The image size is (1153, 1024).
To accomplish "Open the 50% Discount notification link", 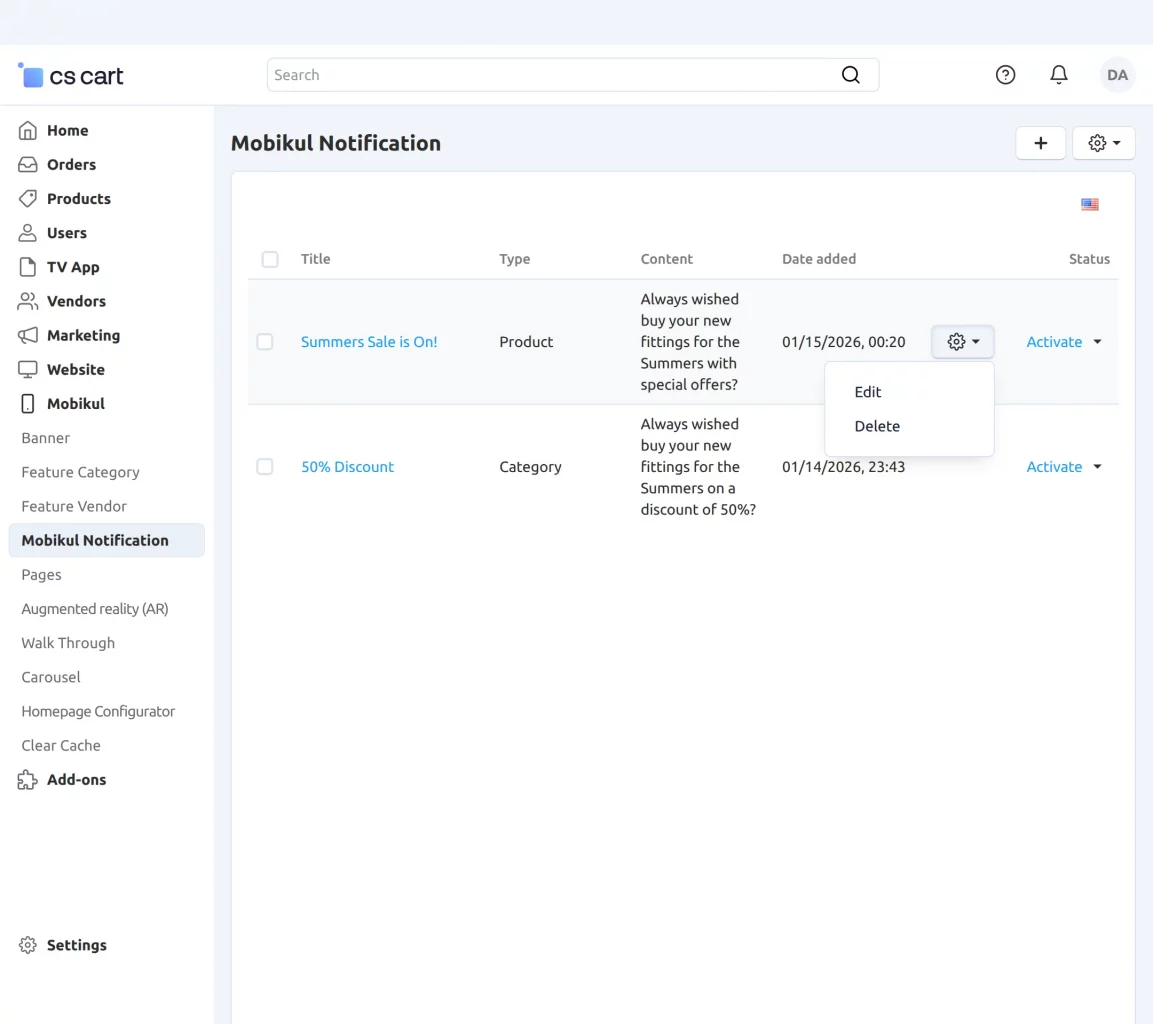I will pyautogui.click(x=347, y=467).
